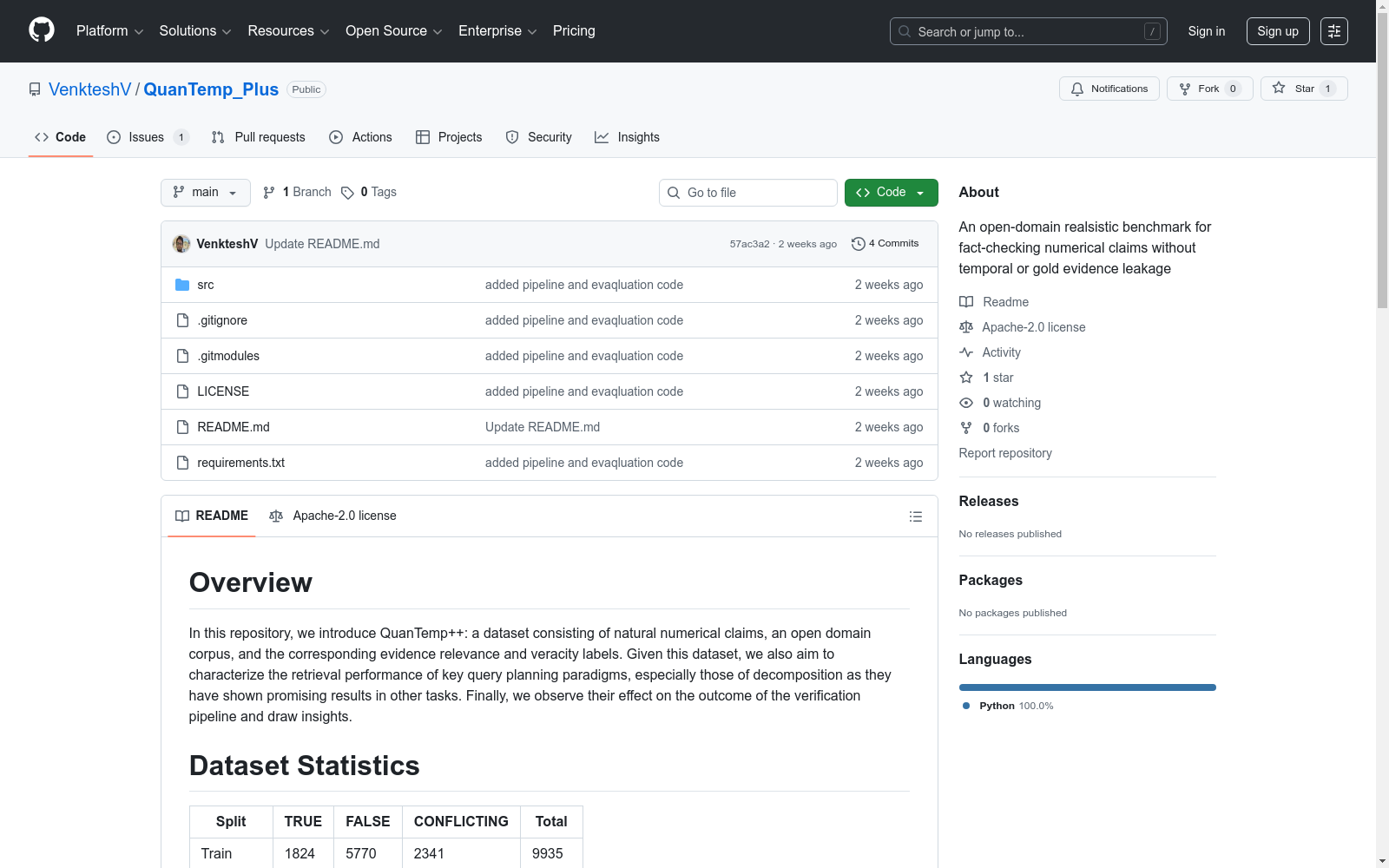Viewport: 1389px width, 868px height.
Task: Click the star icon beside 1 star
Action: pyautogui.click(x=966, y=378)
